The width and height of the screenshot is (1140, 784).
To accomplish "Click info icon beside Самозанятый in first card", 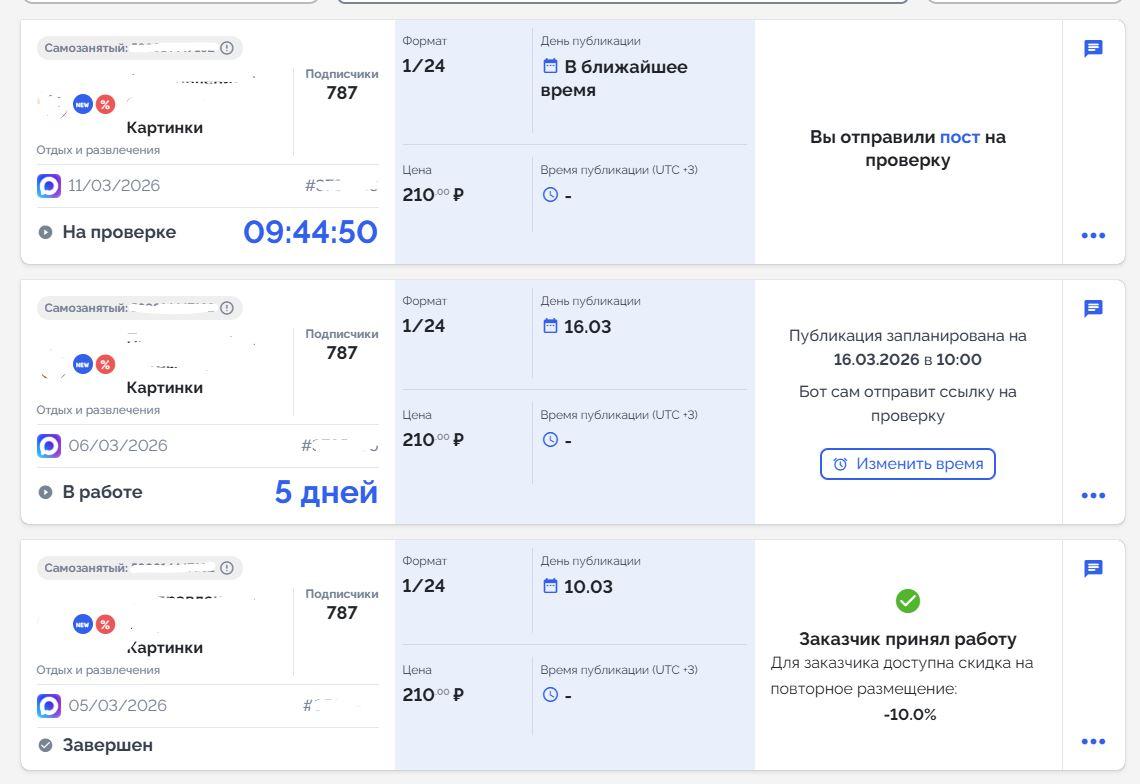I will point(227,48).
